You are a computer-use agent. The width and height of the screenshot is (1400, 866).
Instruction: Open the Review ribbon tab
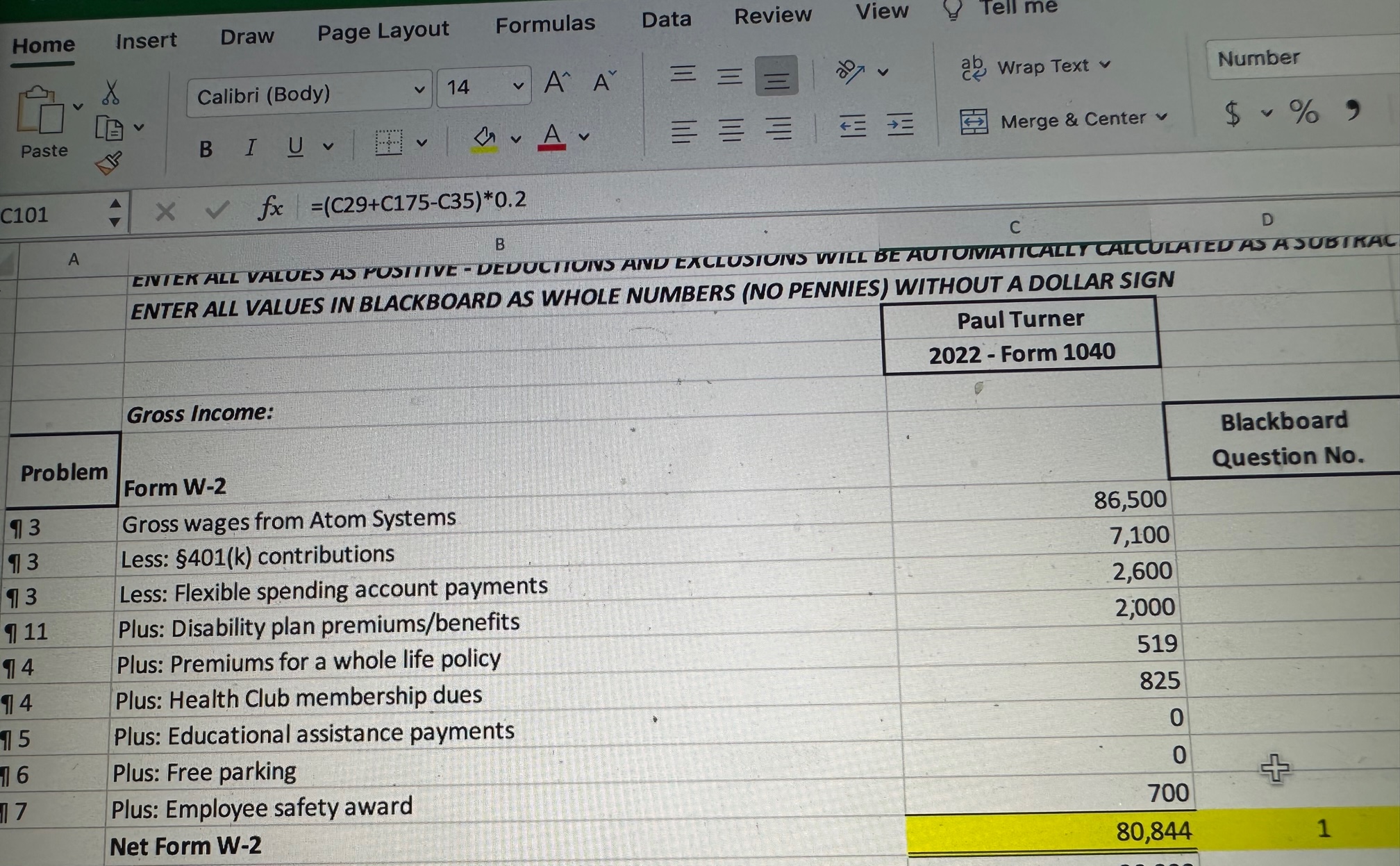[x=772, y=15]
